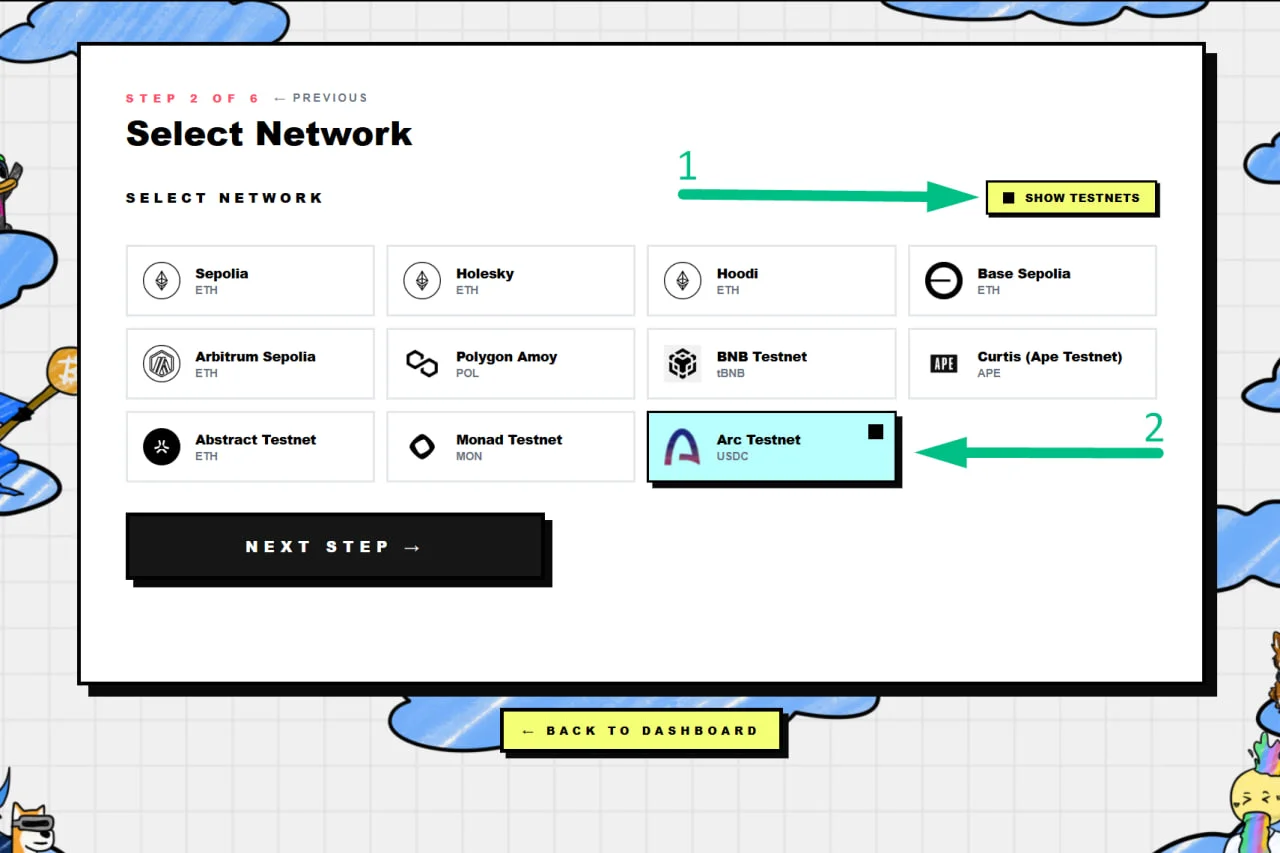Click the Curtis APE logo icon
The width and height of the screenshot is (1280, 853).
943,364
